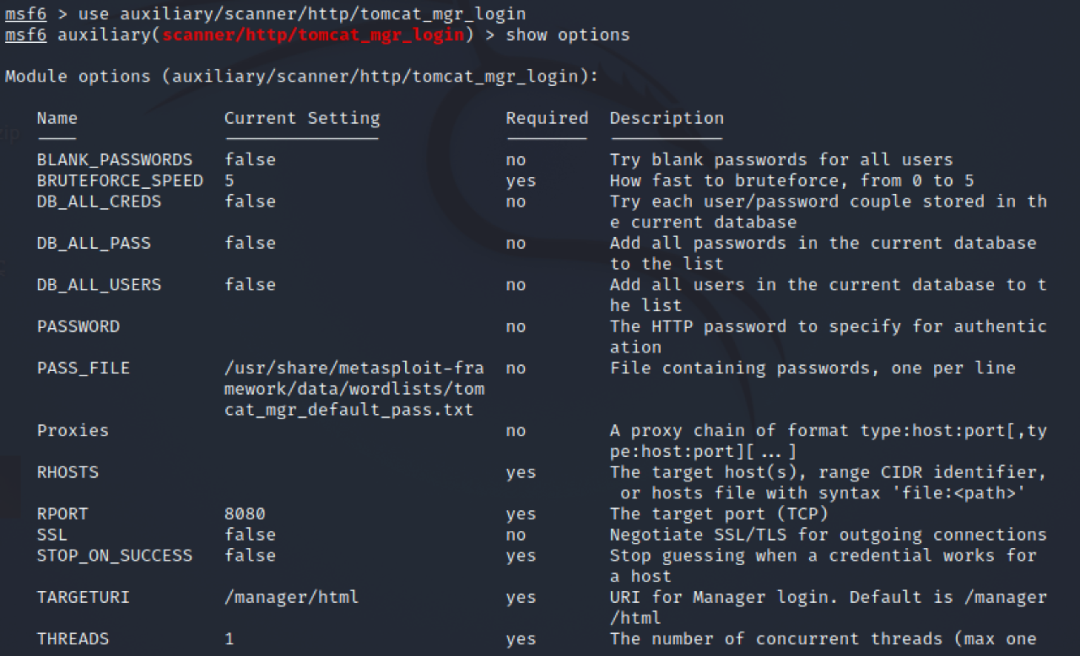
Task: Click the Description column header
Action: (667, 118)
